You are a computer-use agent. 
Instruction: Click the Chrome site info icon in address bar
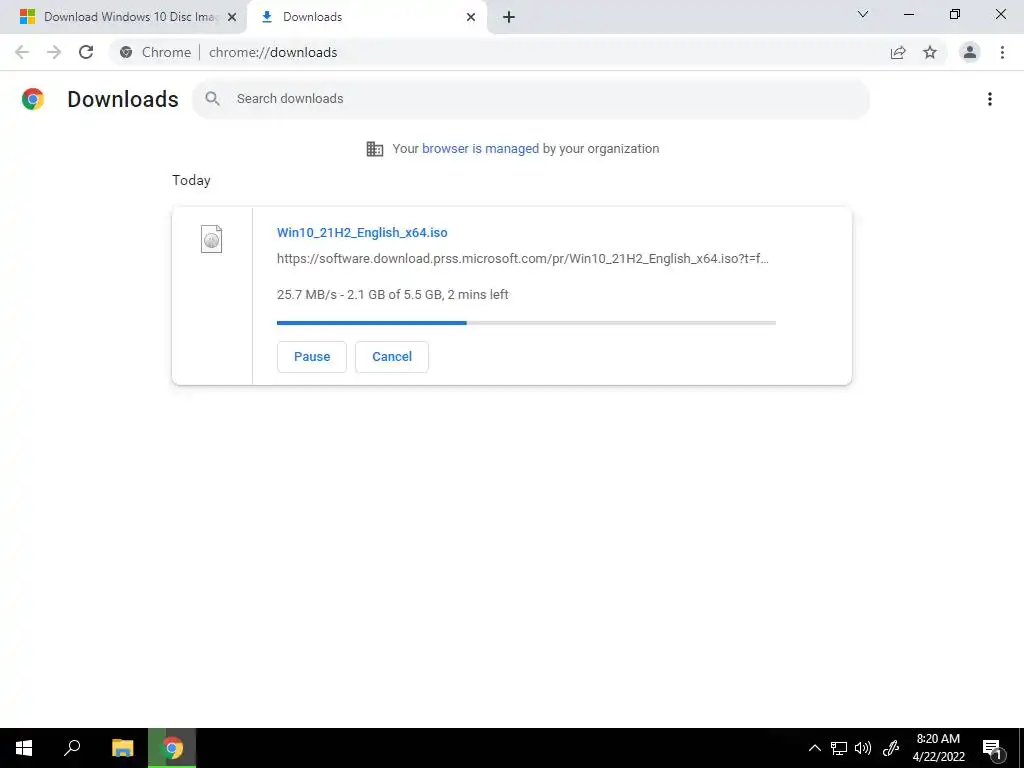tap(126, 52)
